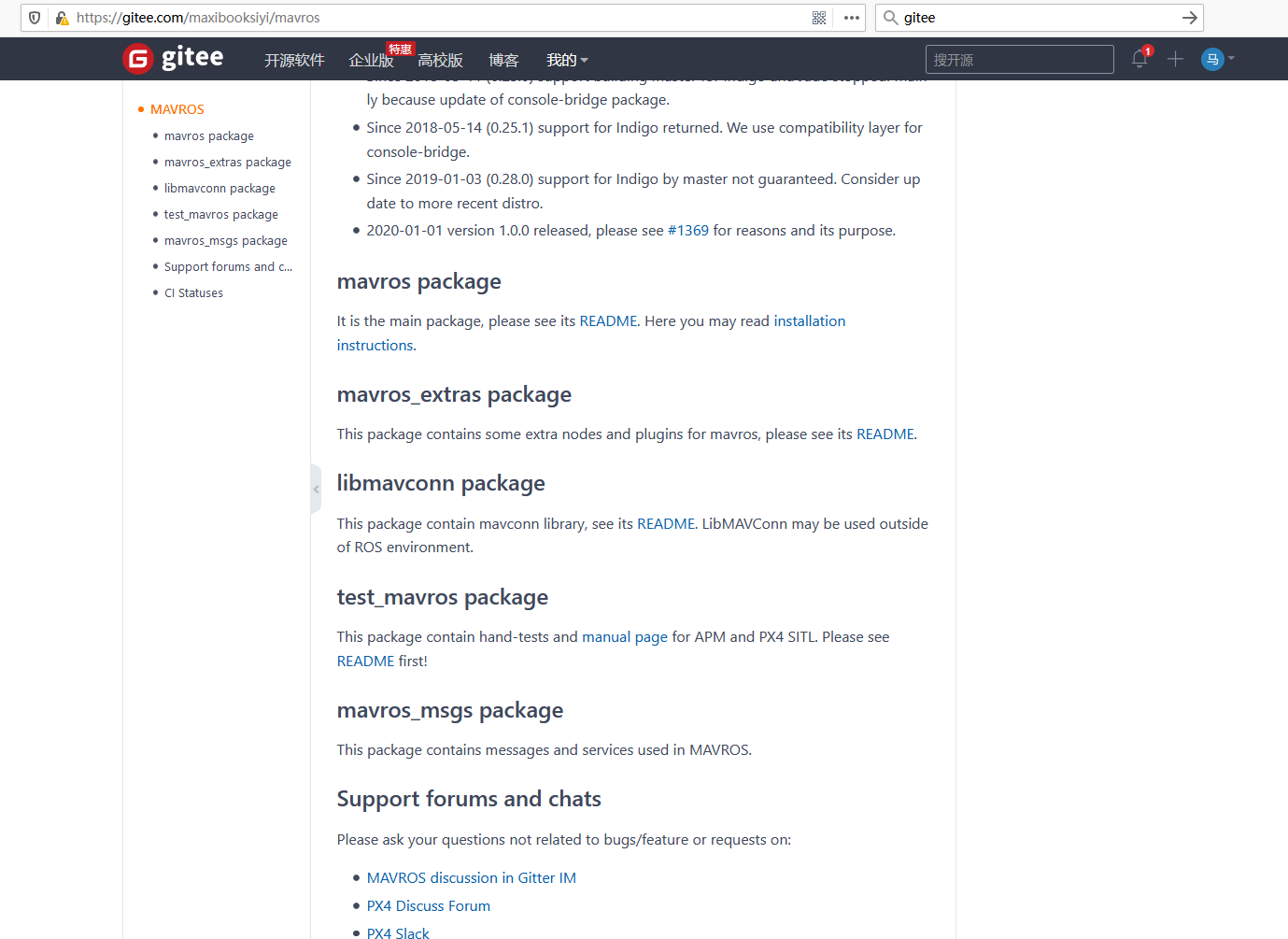Image resolution: width=1288 pixels, height=939 pixels.
Task: Click text 'Since 2018-05-14 (0.25.1) support for Indigo returned'
Action: [x=545, y=127]
